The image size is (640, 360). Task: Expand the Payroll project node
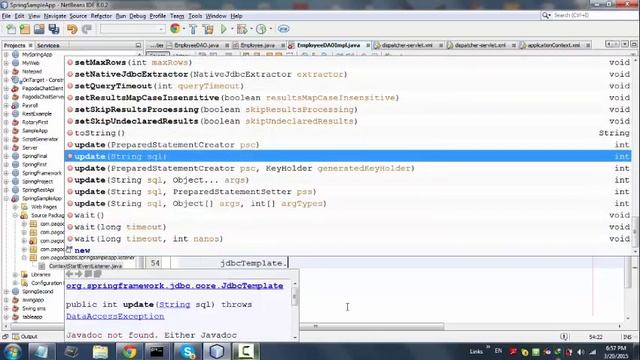pyautogui.click(x=6, y=105)
